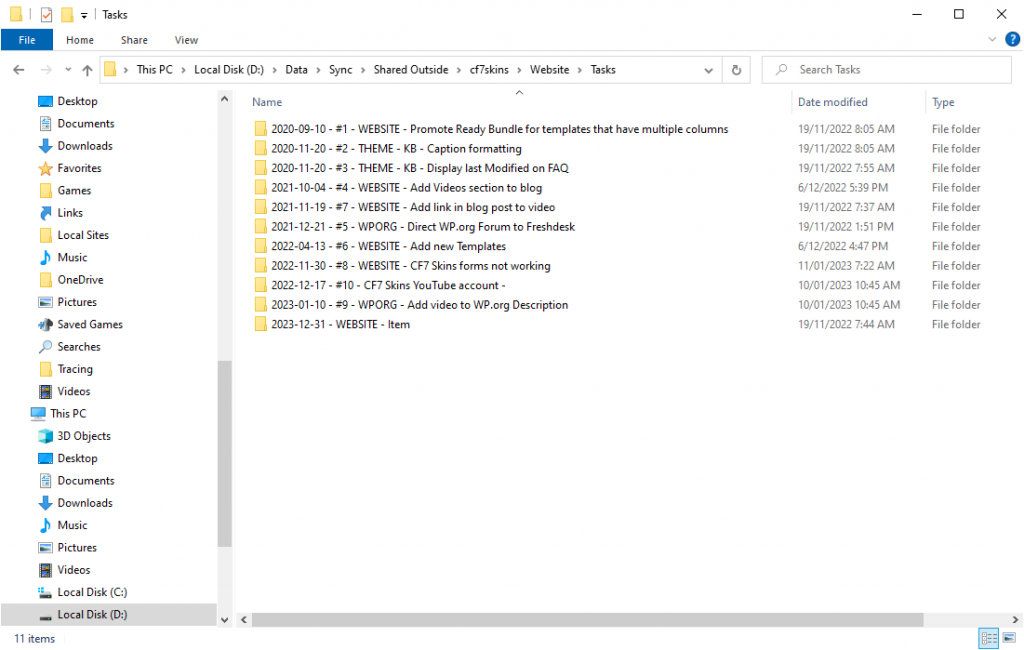Switch to large icons view
1024x650 pixels.
pyautogui.click(x=1008, y=638)
